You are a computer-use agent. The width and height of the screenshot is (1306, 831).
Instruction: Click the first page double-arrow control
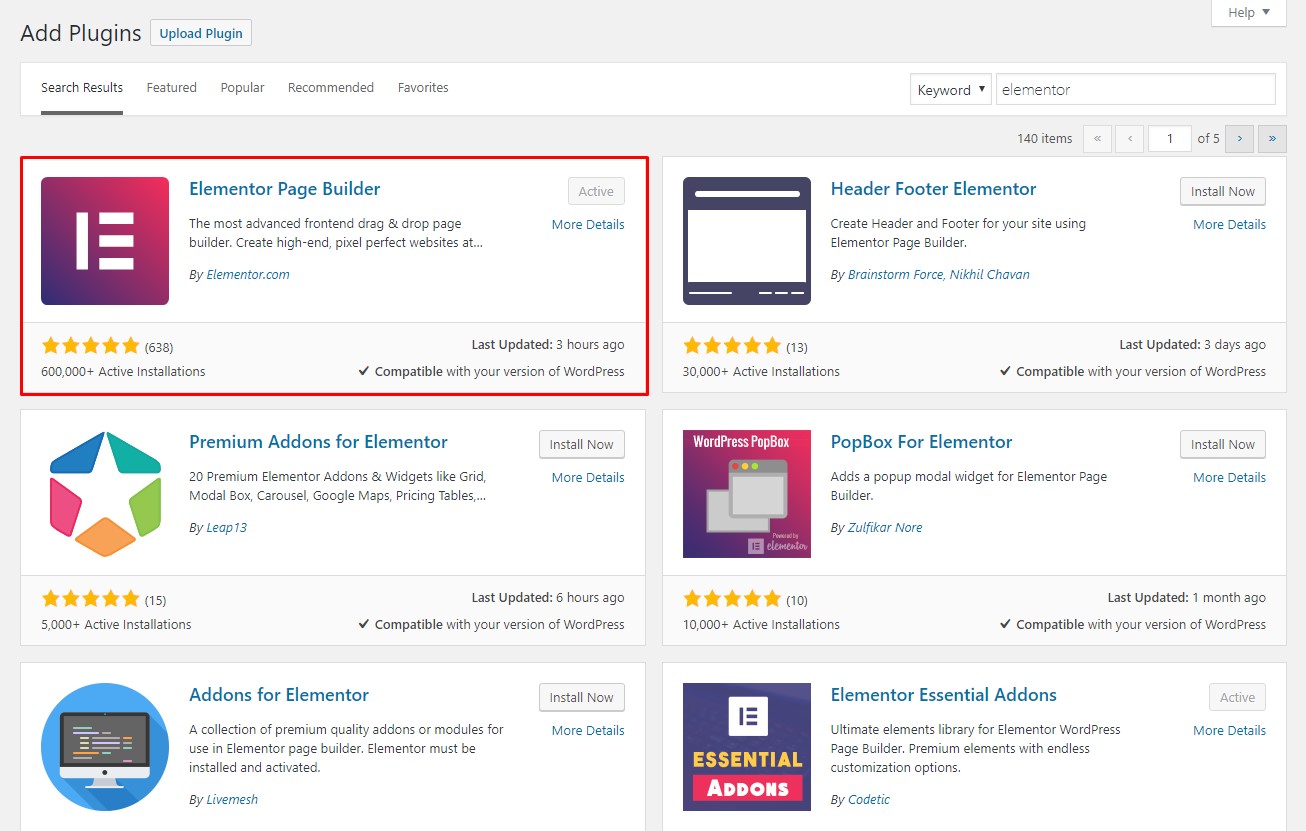point(1097,138)
